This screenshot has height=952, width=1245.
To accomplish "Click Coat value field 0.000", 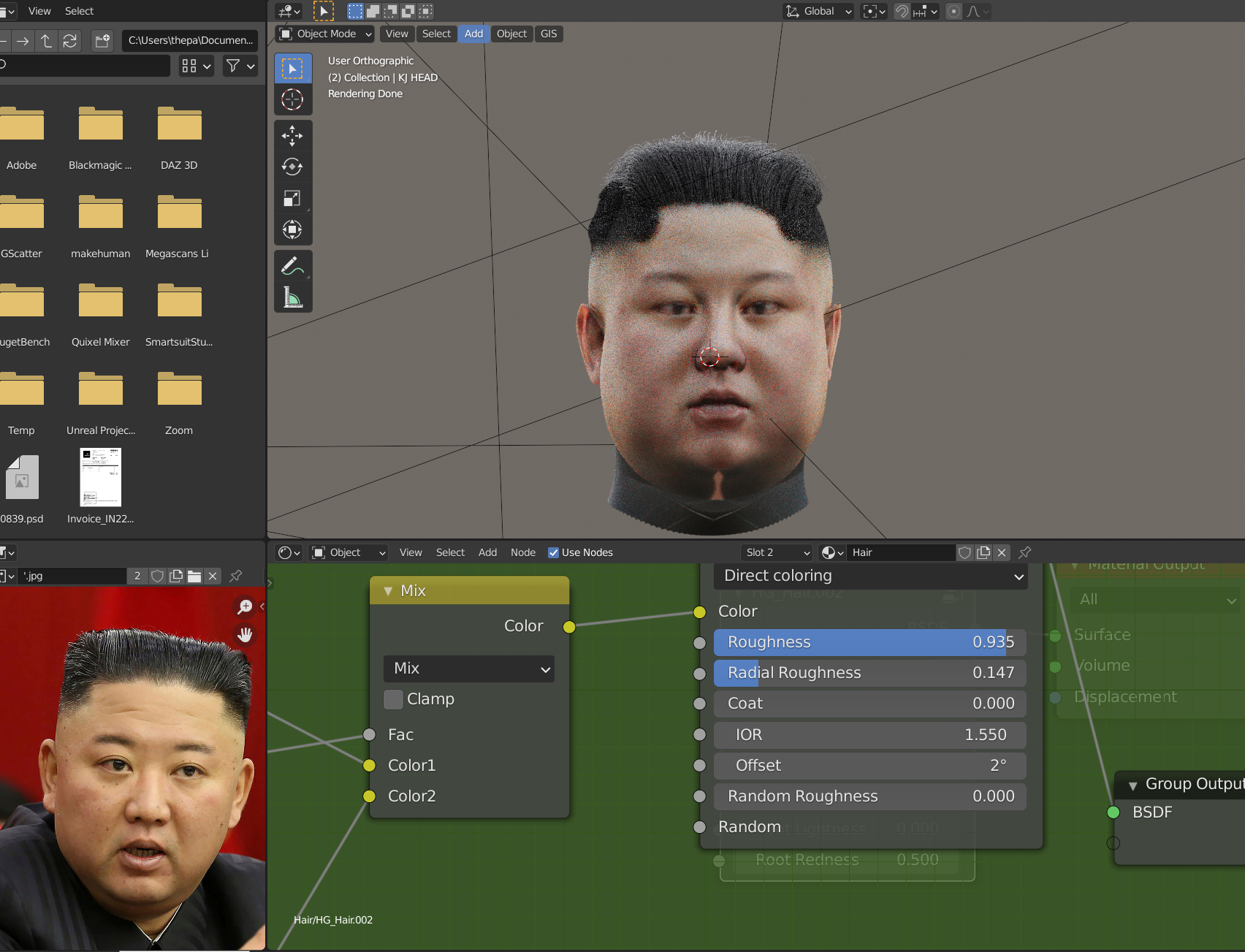I will tap(870, 704).
